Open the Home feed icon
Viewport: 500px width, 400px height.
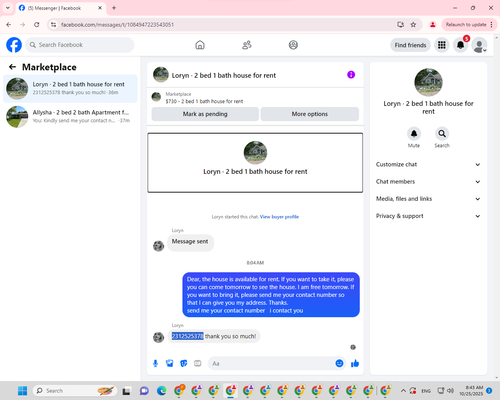[x=200, y=45]
